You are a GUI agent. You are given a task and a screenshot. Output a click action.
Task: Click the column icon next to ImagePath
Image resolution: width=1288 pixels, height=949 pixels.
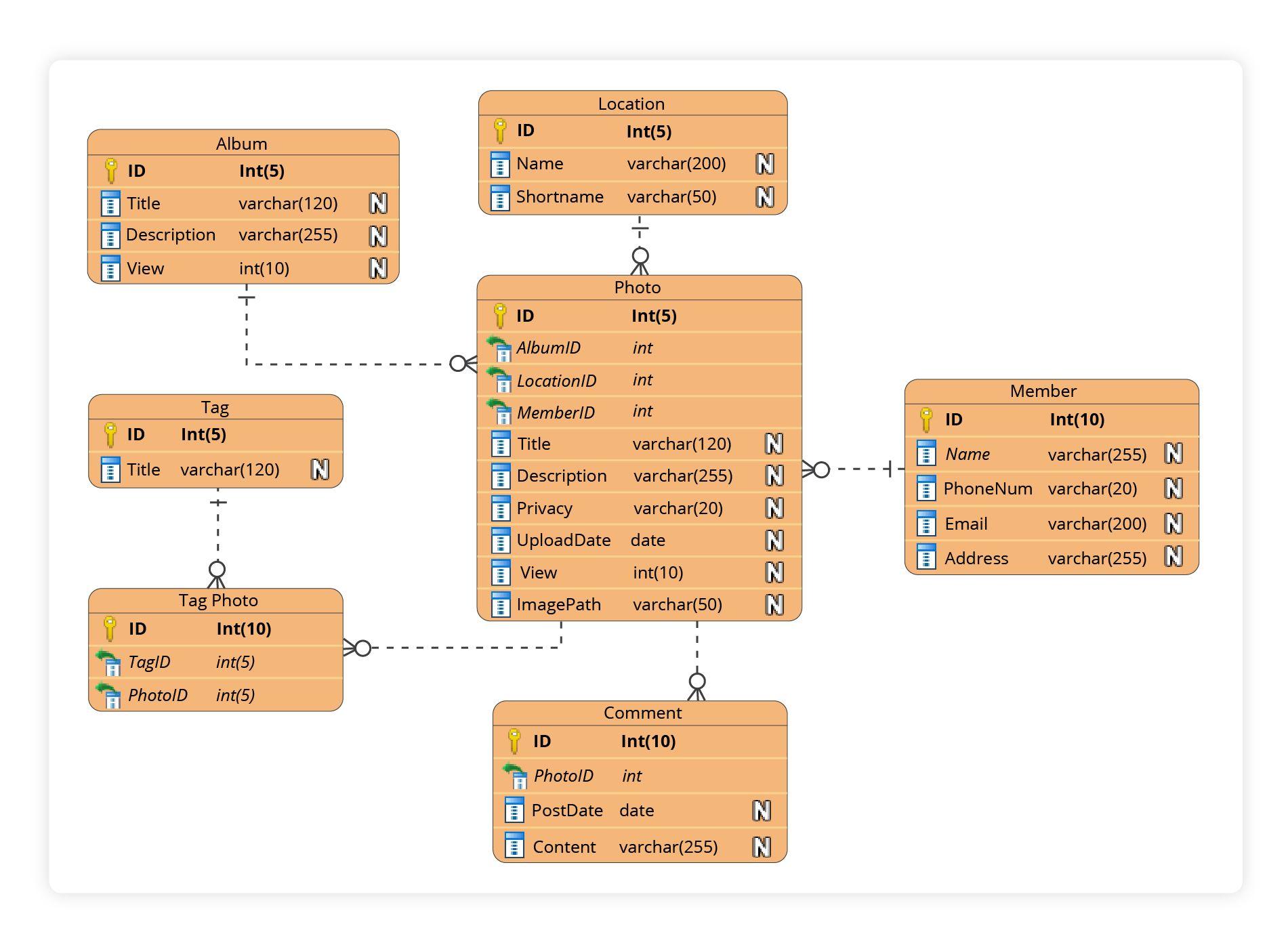click(500, 605)
